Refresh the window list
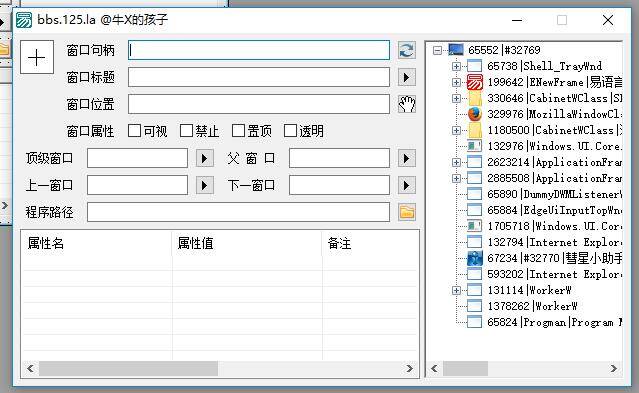The height and width of the screenshot is (393, 639). 407,51
